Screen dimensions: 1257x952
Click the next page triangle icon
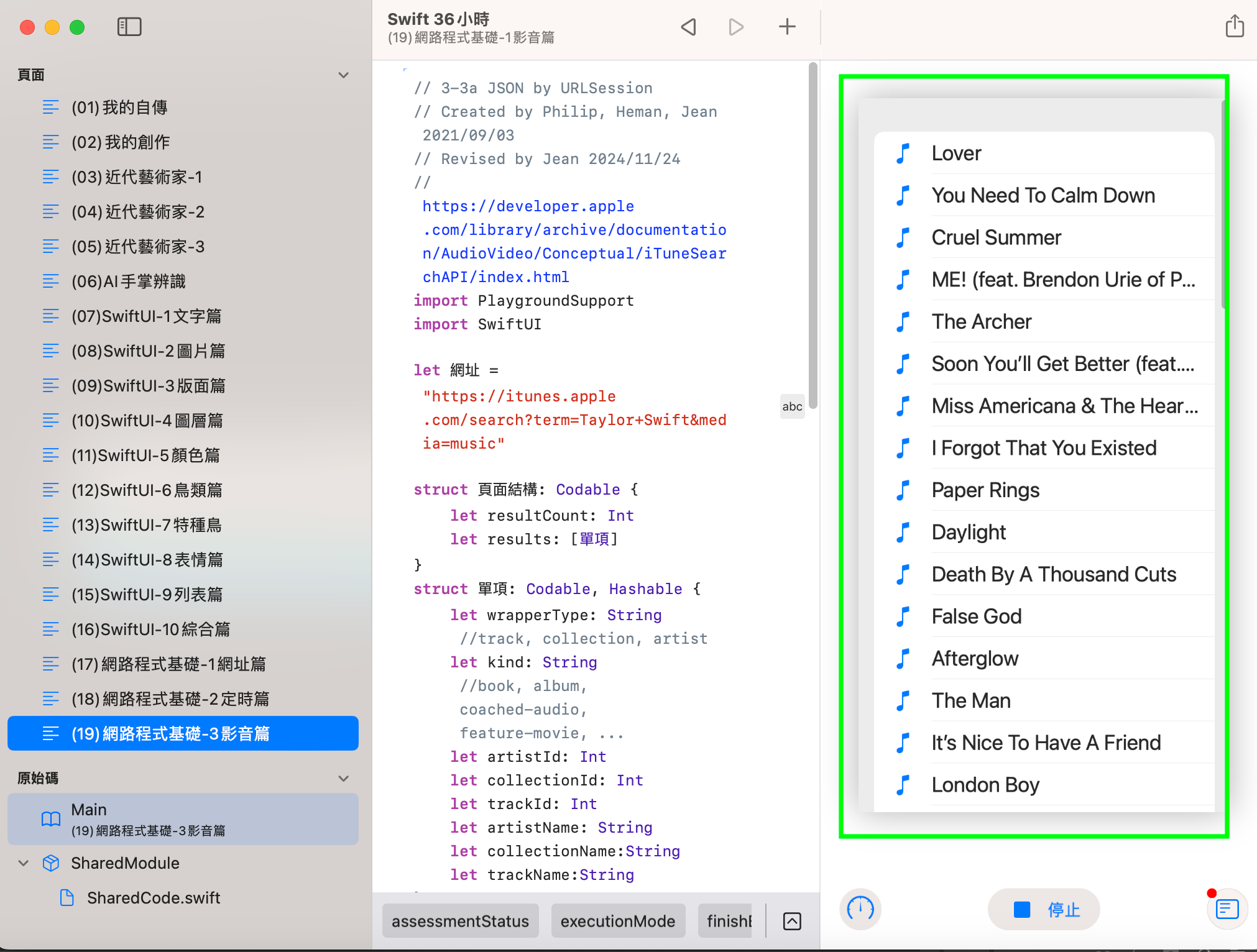click(x=736, y=27)
